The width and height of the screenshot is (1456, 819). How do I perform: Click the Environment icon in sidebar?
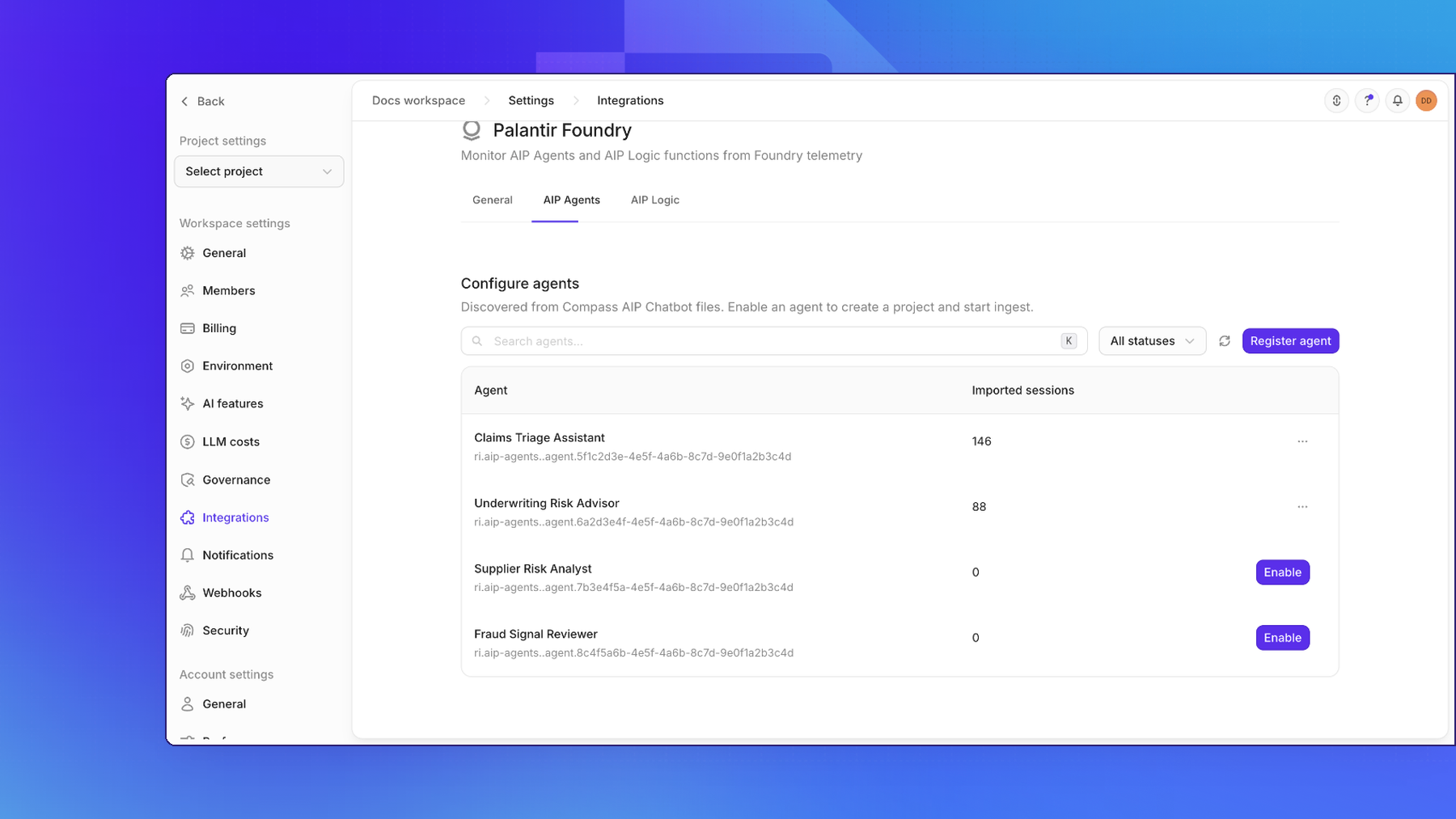pos(188,366)
